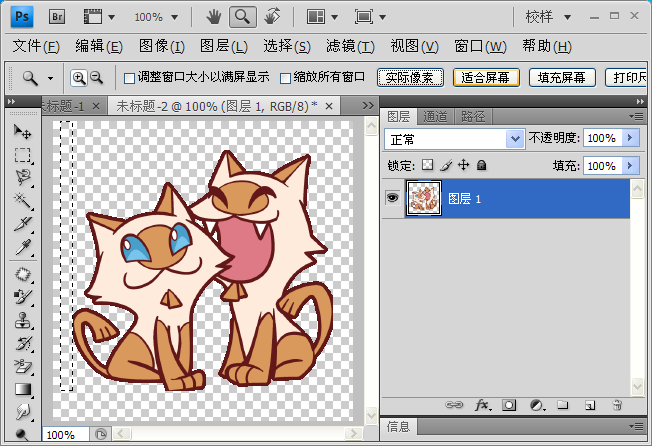This screenshot has width=652, height=446.
Task: Open the 不透明度 slider arrow
Action: [x=630, y=138]
